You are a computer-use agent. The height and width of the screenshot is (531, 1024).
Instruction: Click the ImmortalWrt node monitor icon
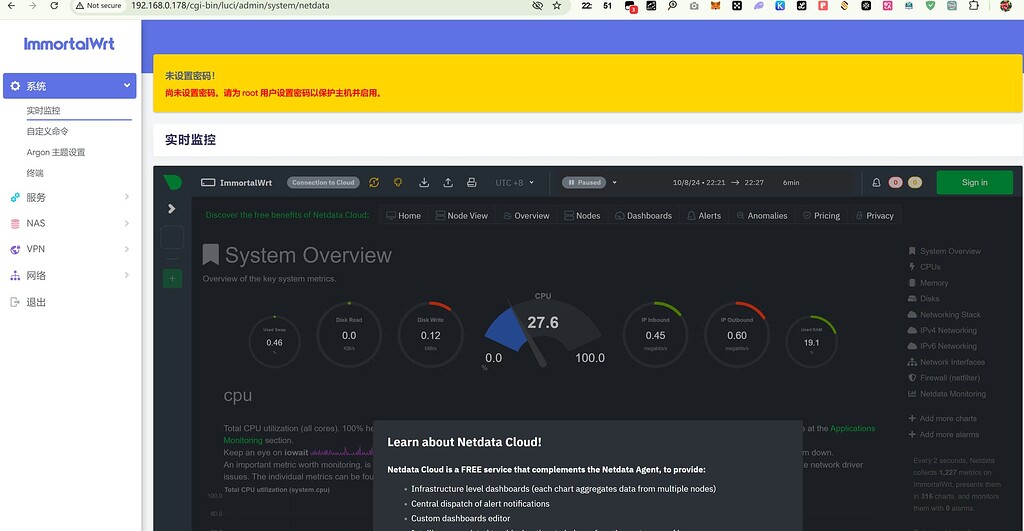tap(208, 183)
